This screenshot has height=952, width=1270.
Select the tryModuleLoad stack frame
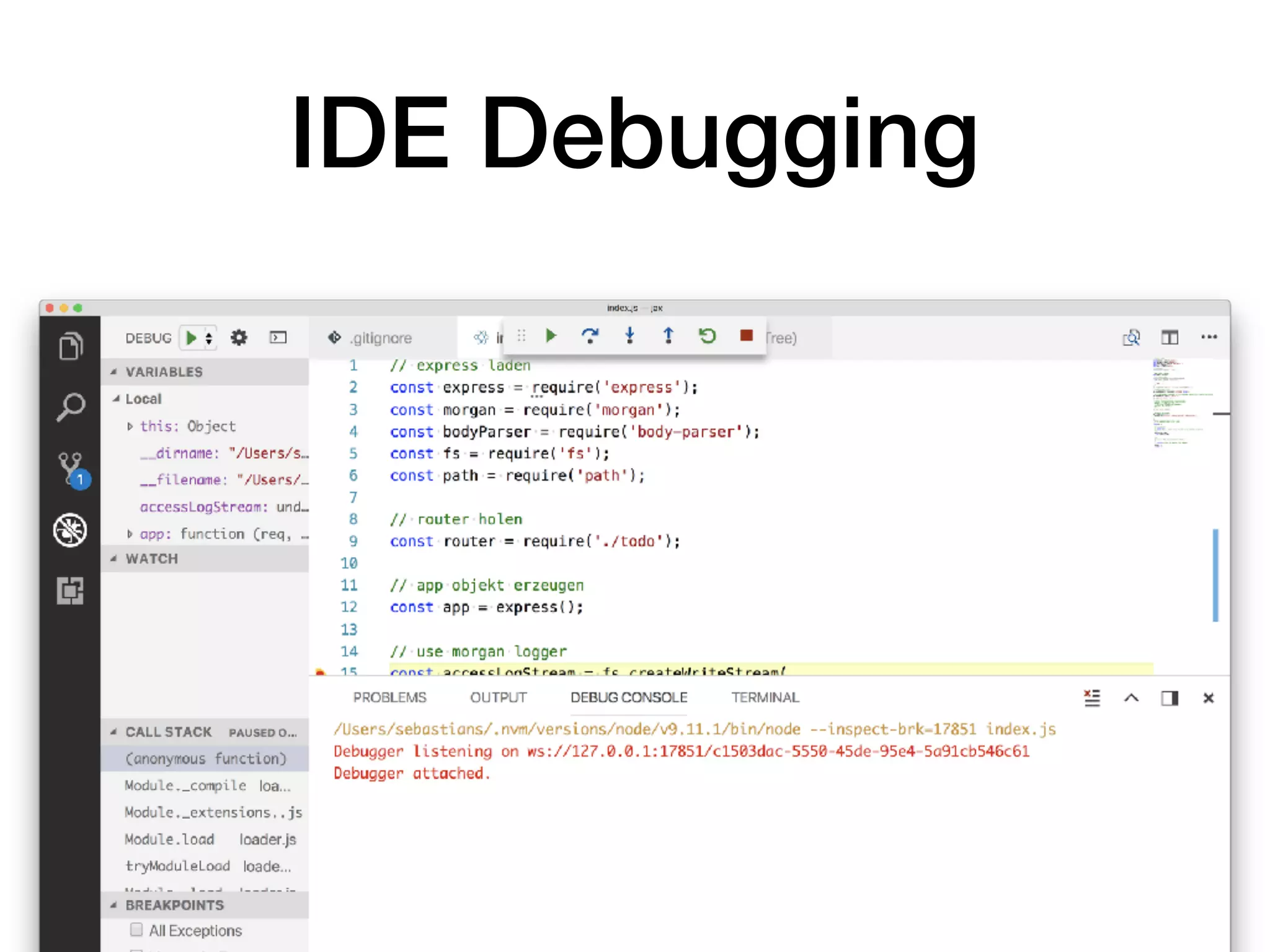click(x=205, y=866)
